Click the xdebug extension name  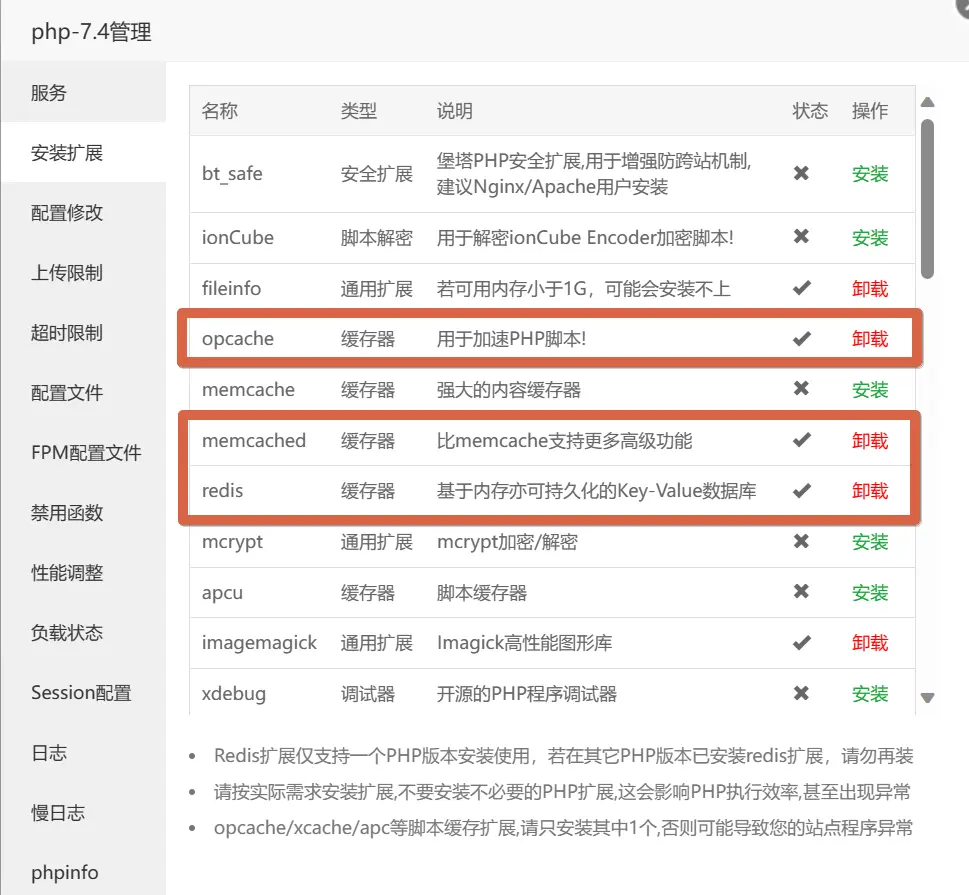click(x=234, y=694)
